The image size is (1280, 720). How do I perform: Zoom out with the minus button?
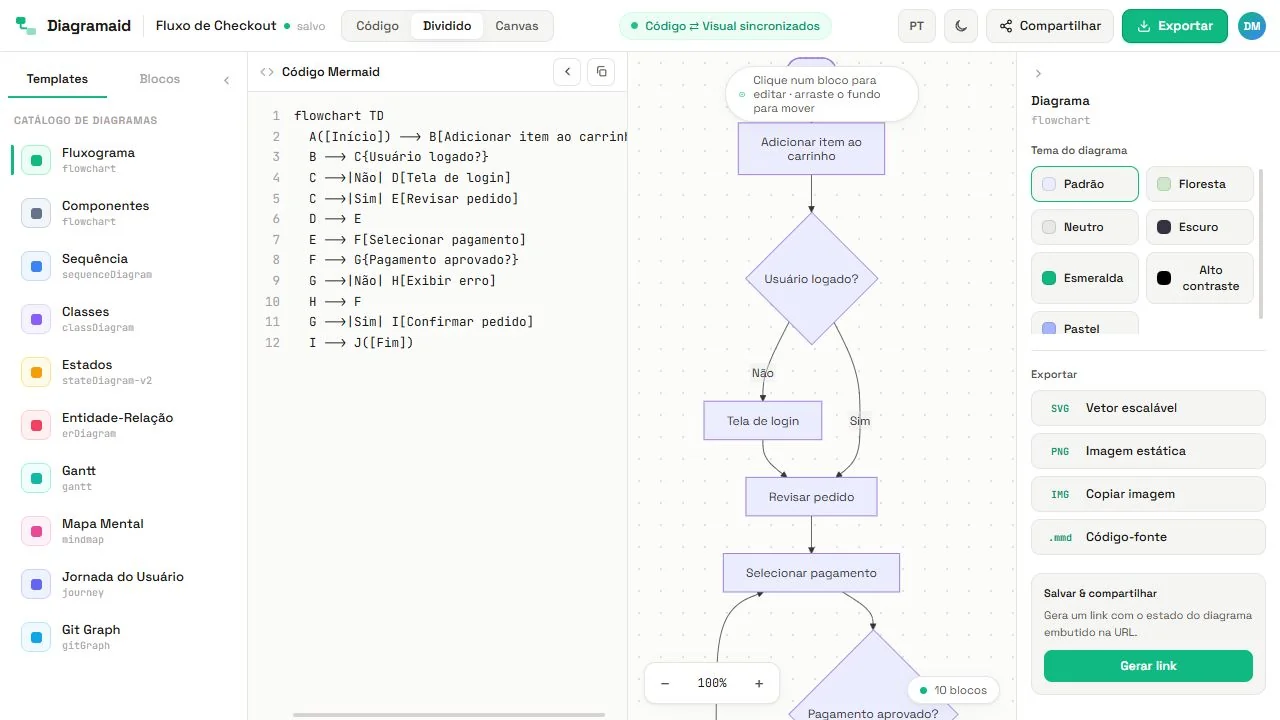coord(665,684)
